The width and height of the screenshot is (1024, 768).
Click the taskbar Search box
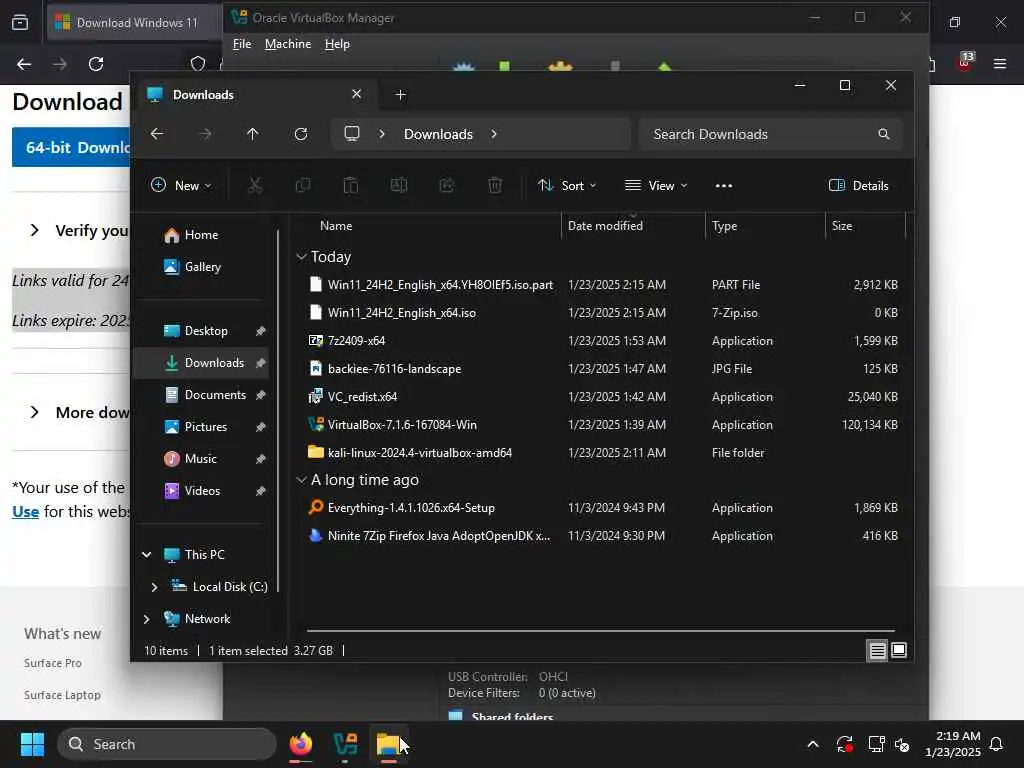pos(167,744)
